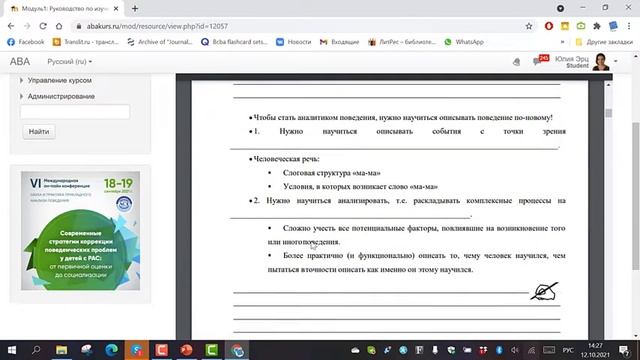Open the Extensions puzzle-piece menu
Image resolution: width=640 pixels, height=360 pixels.
[597, 26]
